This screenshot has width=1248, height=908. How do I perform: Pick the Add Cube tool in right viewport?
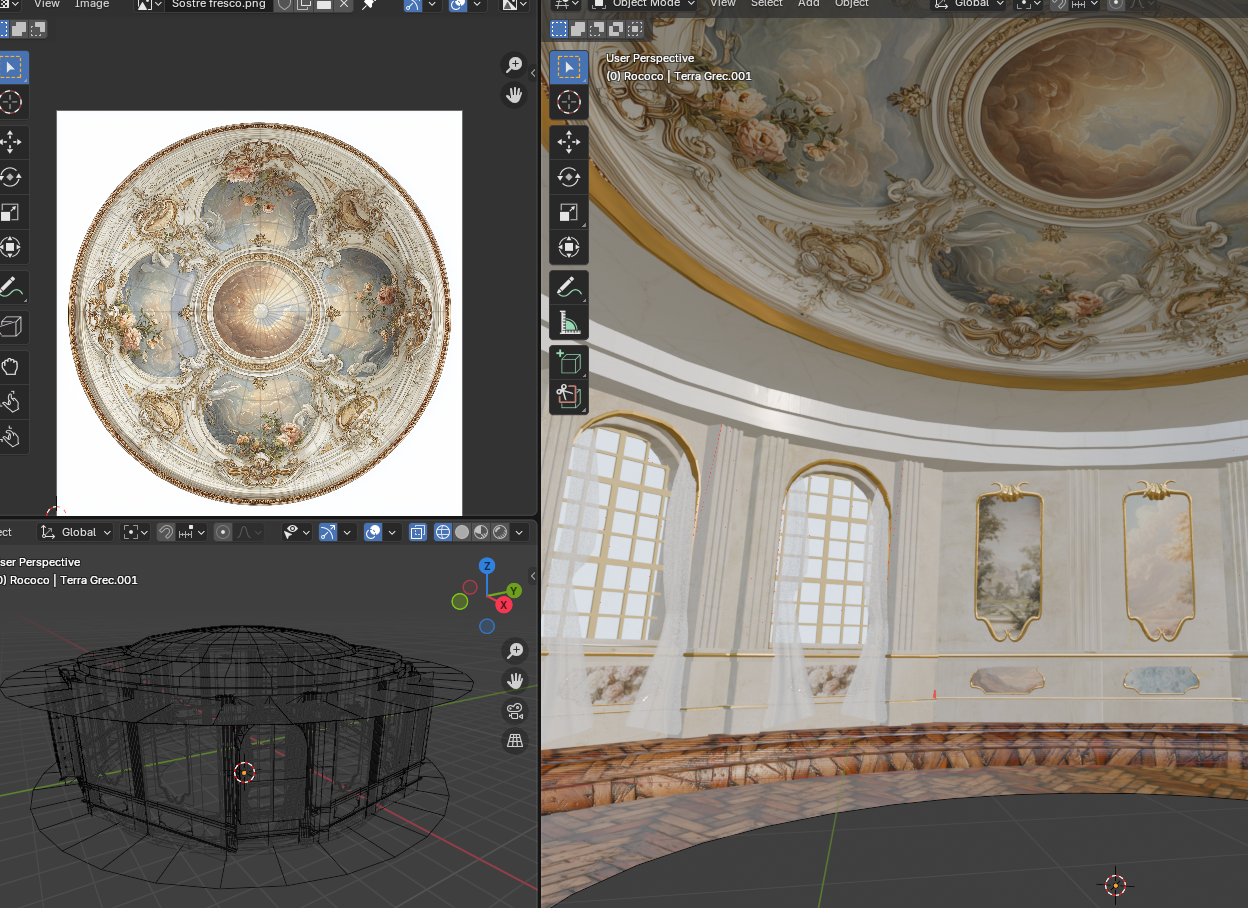tap(568, 362)
